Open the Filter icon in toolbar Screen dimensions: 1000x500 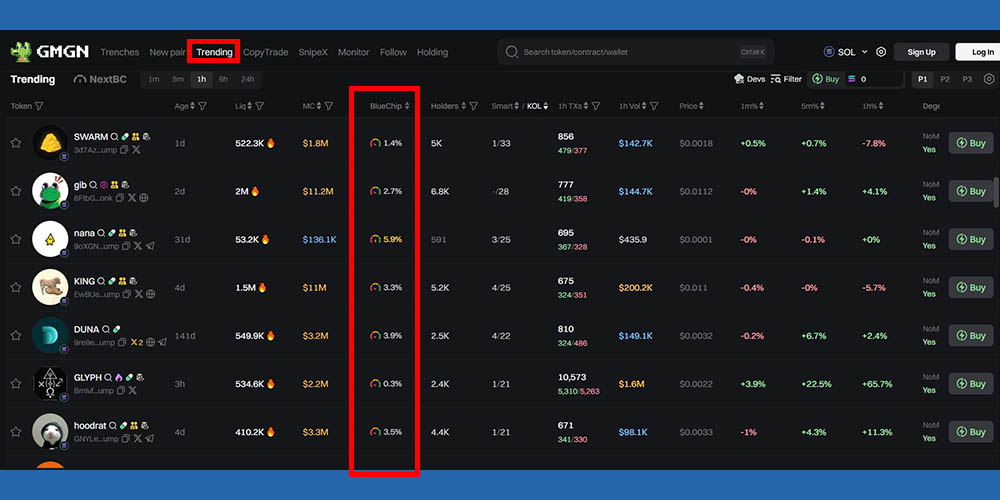[x=786, y=79]
